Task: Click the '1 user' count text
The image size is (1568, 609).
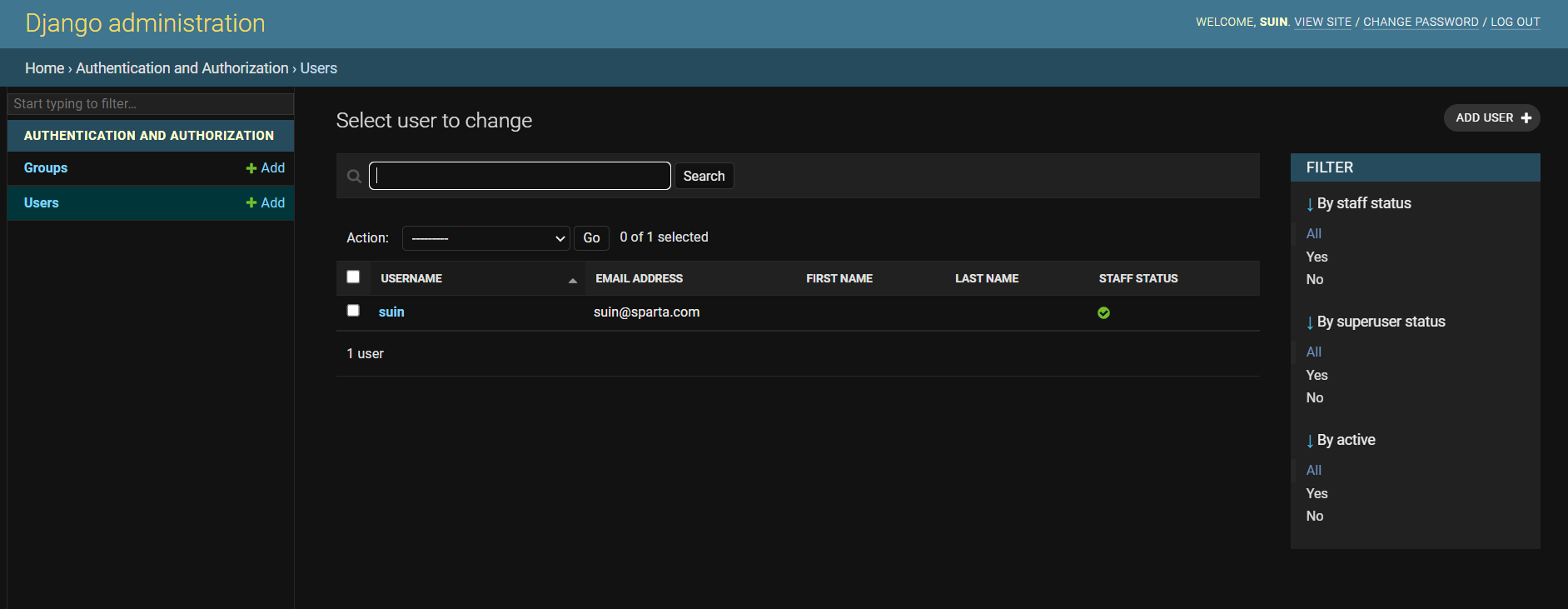Action: 365,354
